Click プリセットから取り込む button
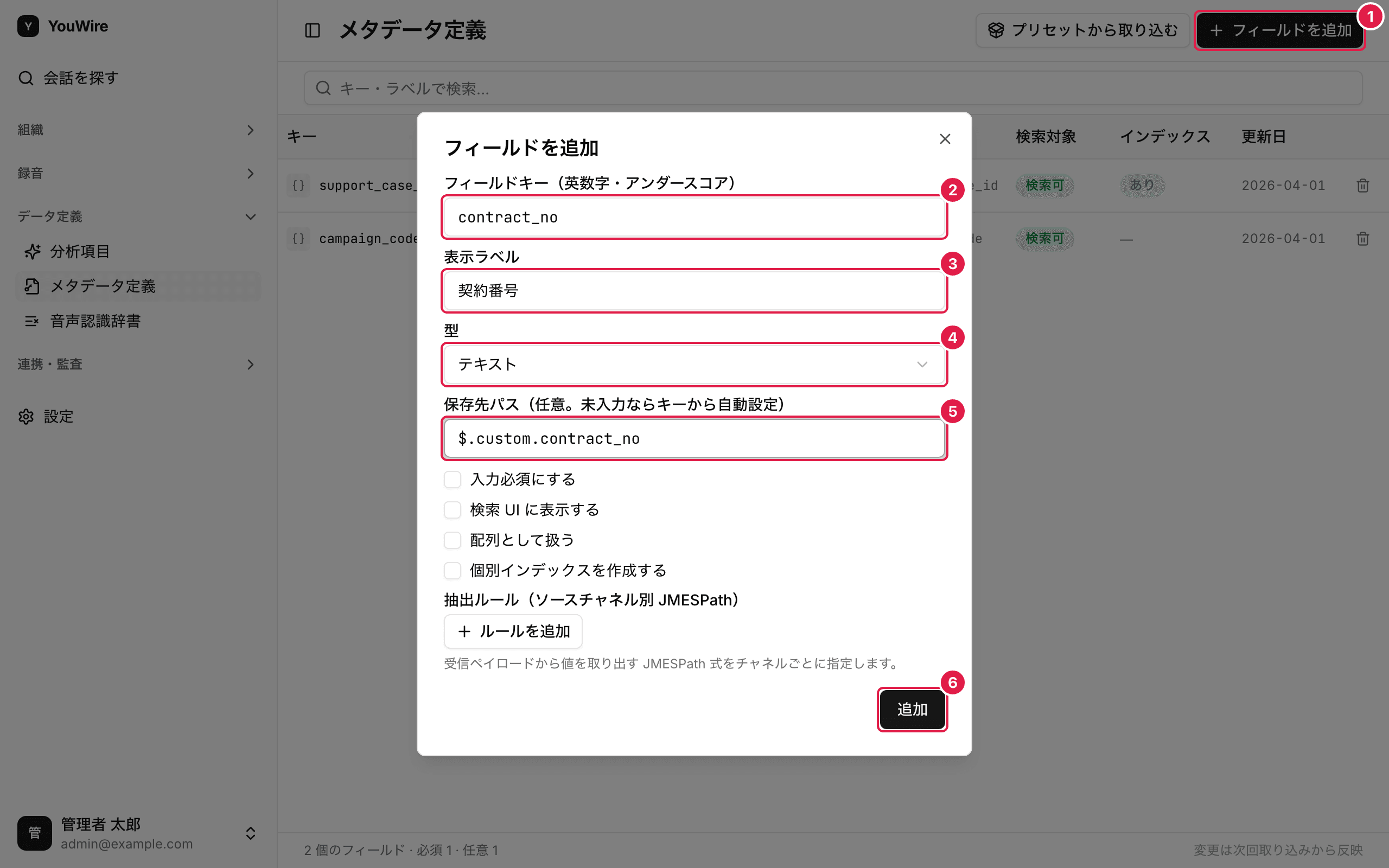Viewport: 1389px width, 868px height. [1082, 30]
